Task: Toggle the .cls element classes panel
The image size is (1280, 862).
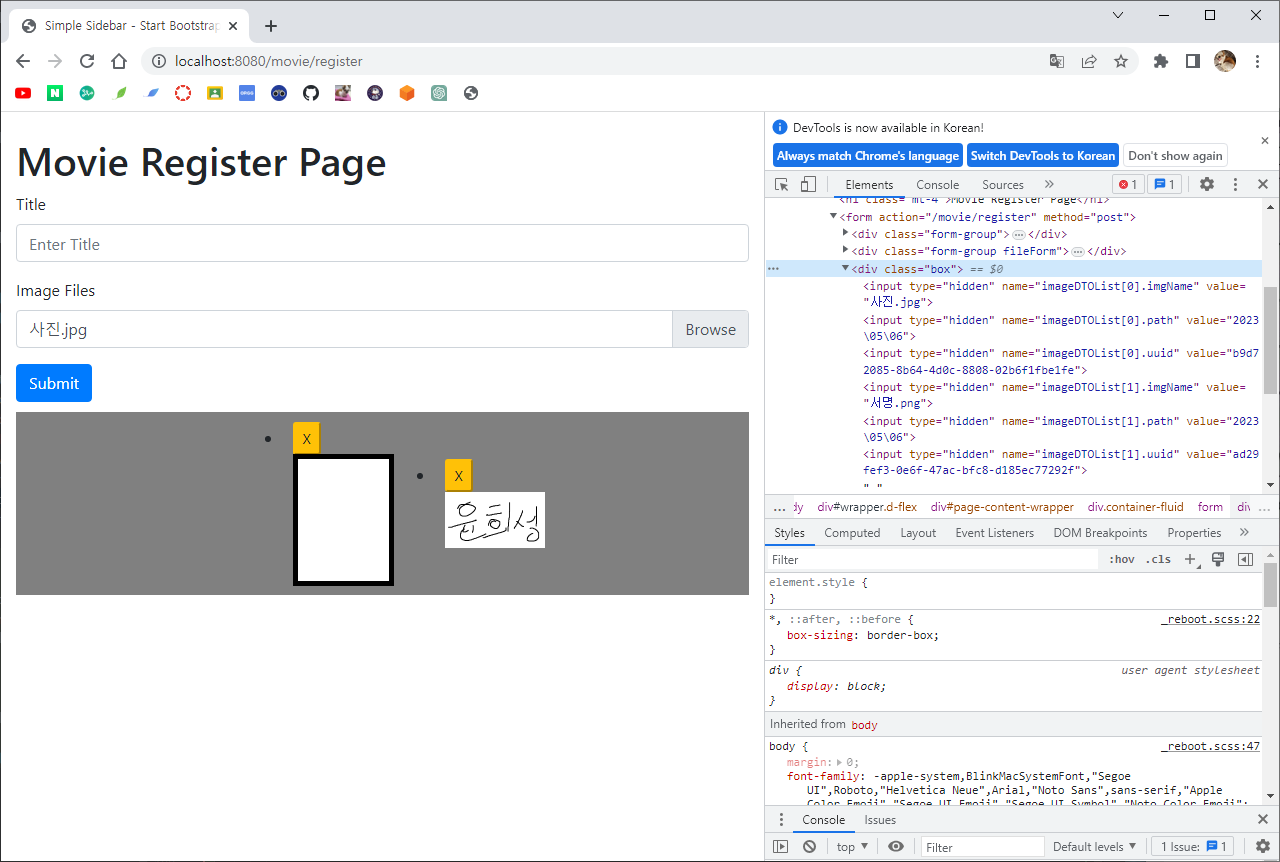Action: [1158, 559]
